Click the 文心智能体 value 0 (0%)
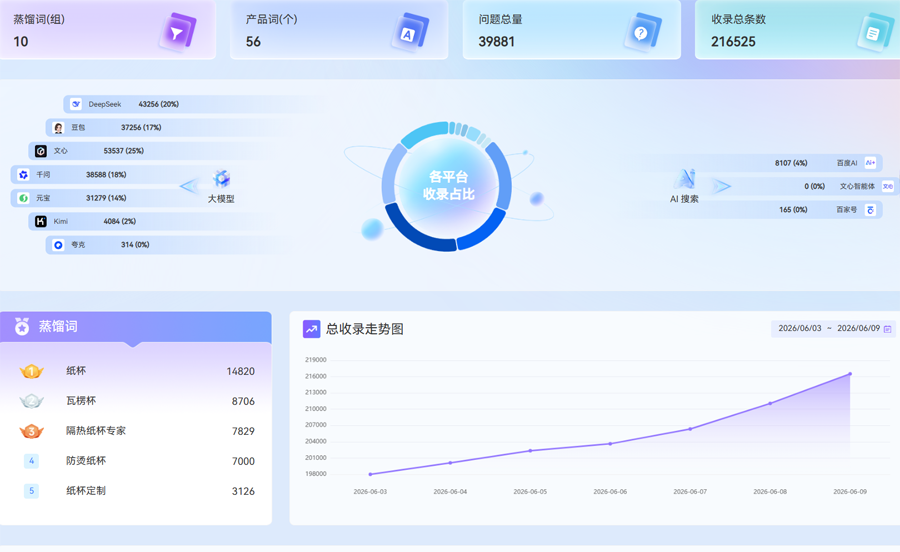Image resolution: width=900 pixels, height=552 pixels. pyautogui.click(x=814, y=186)
